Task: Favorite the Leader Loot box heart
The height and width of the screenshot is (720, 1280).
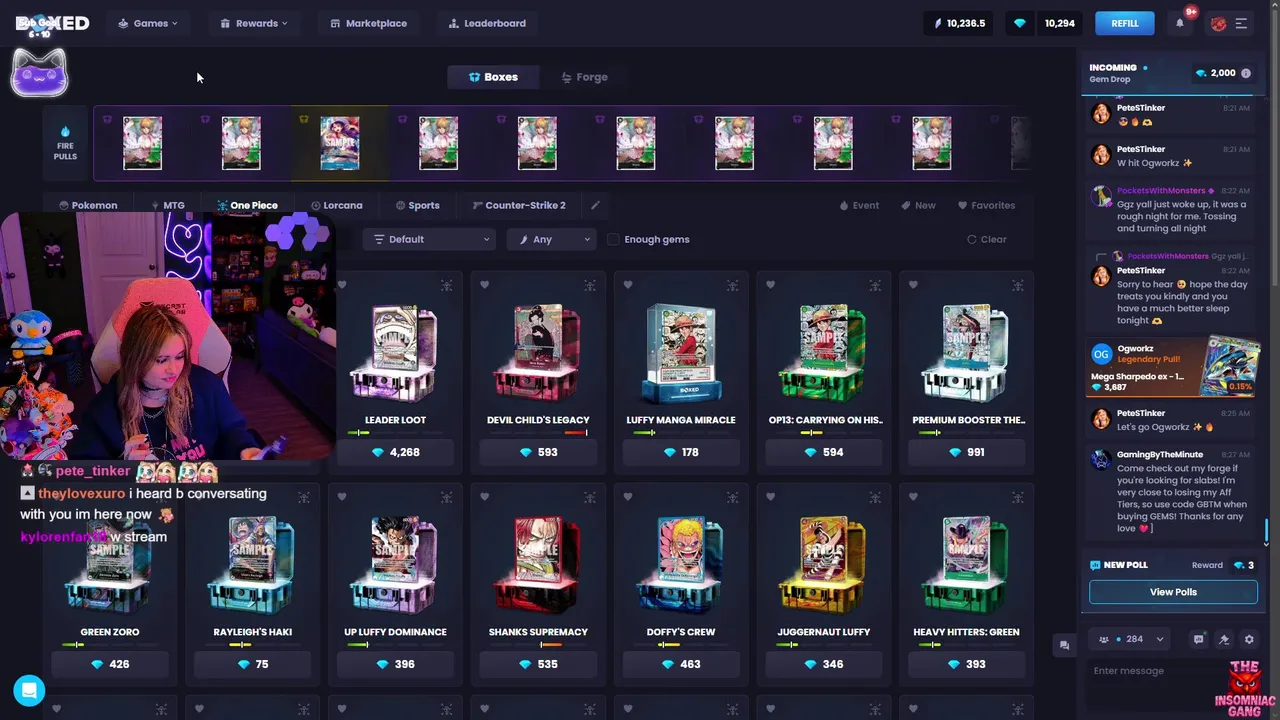Action: coord(342,285)
